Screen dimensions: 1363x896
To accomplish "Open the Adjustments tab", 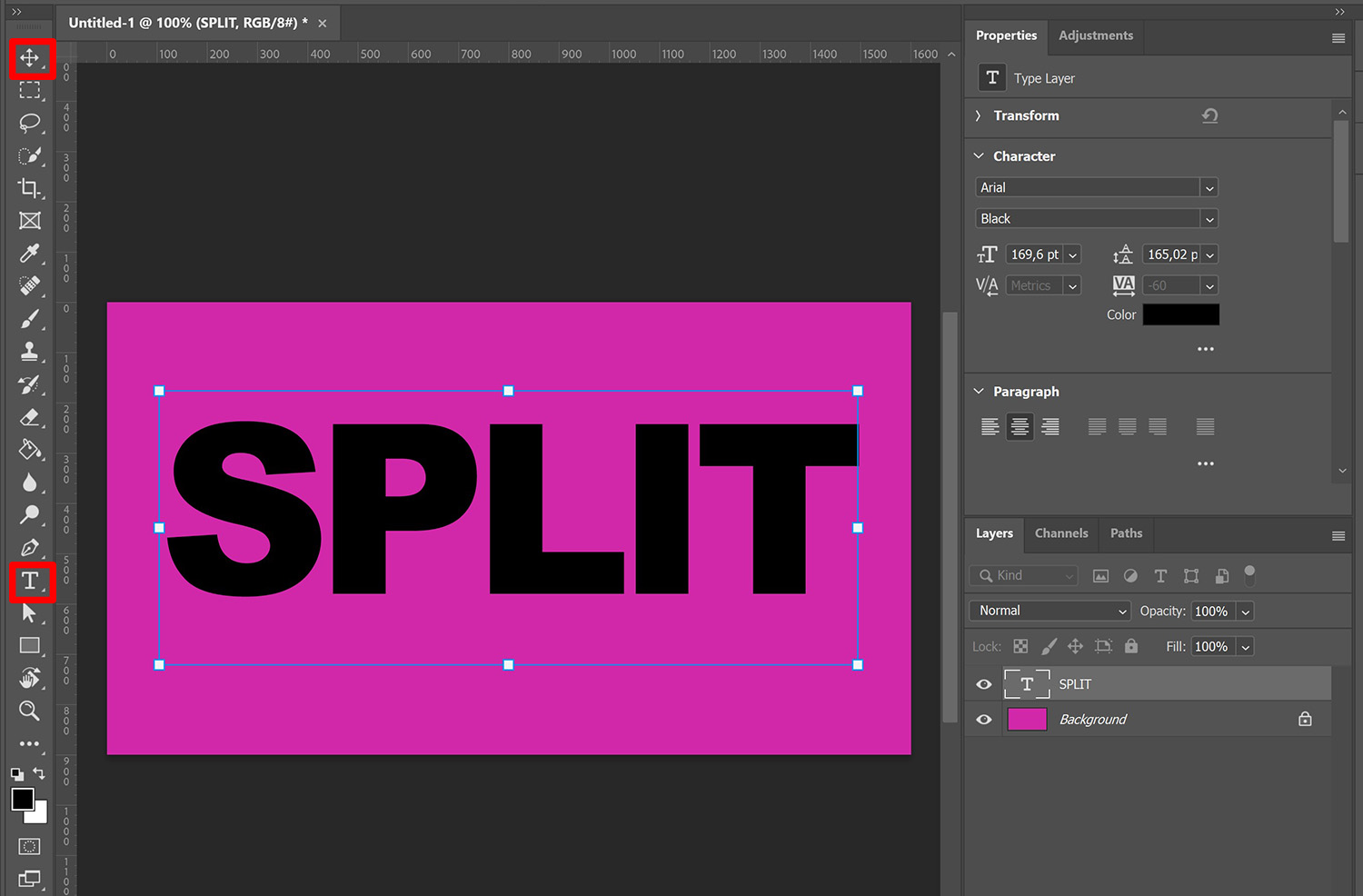I will click(1095, 35).
